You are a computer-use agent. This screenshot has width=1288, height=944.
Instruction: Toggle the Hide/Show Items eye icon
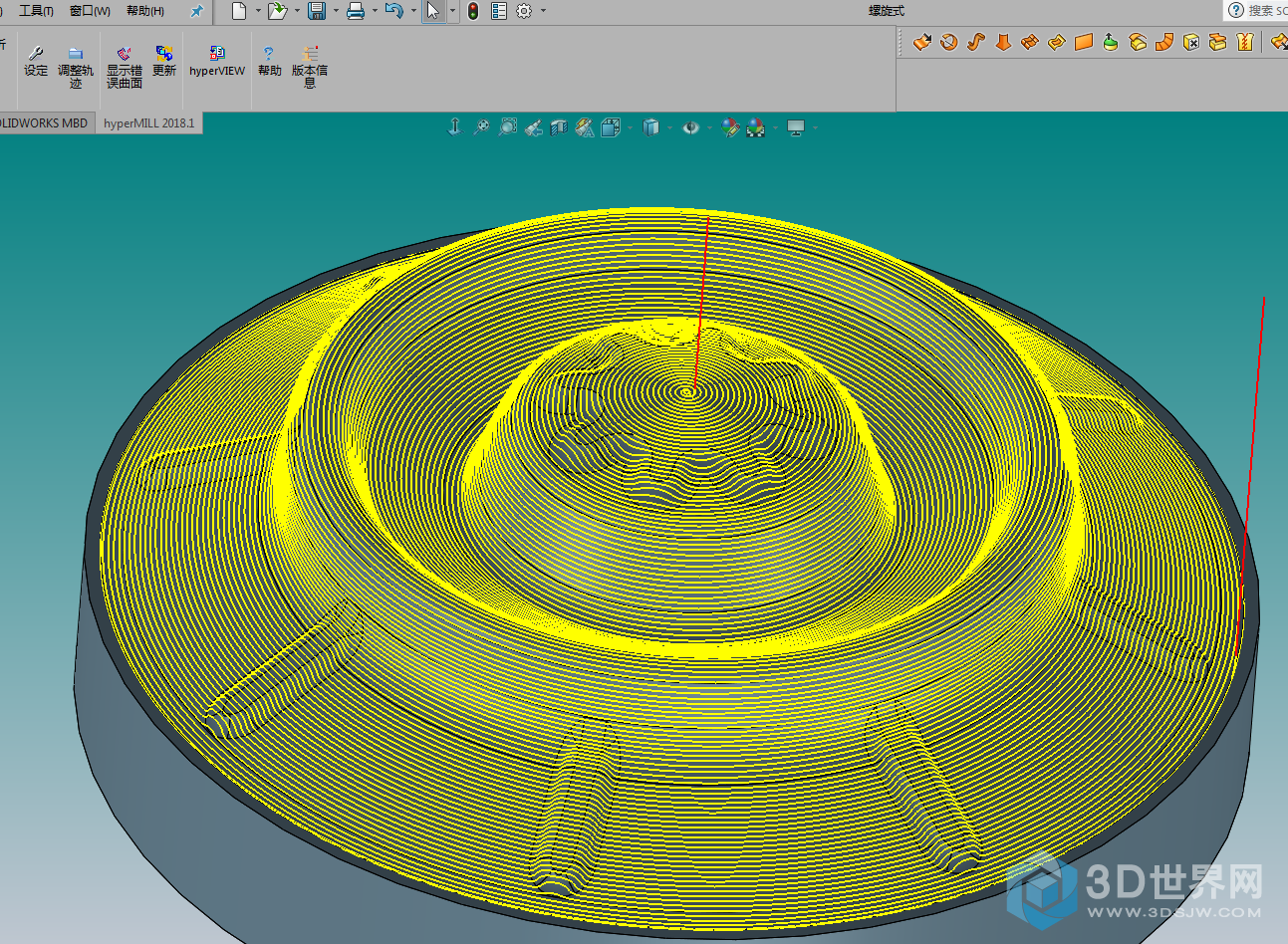690,127
